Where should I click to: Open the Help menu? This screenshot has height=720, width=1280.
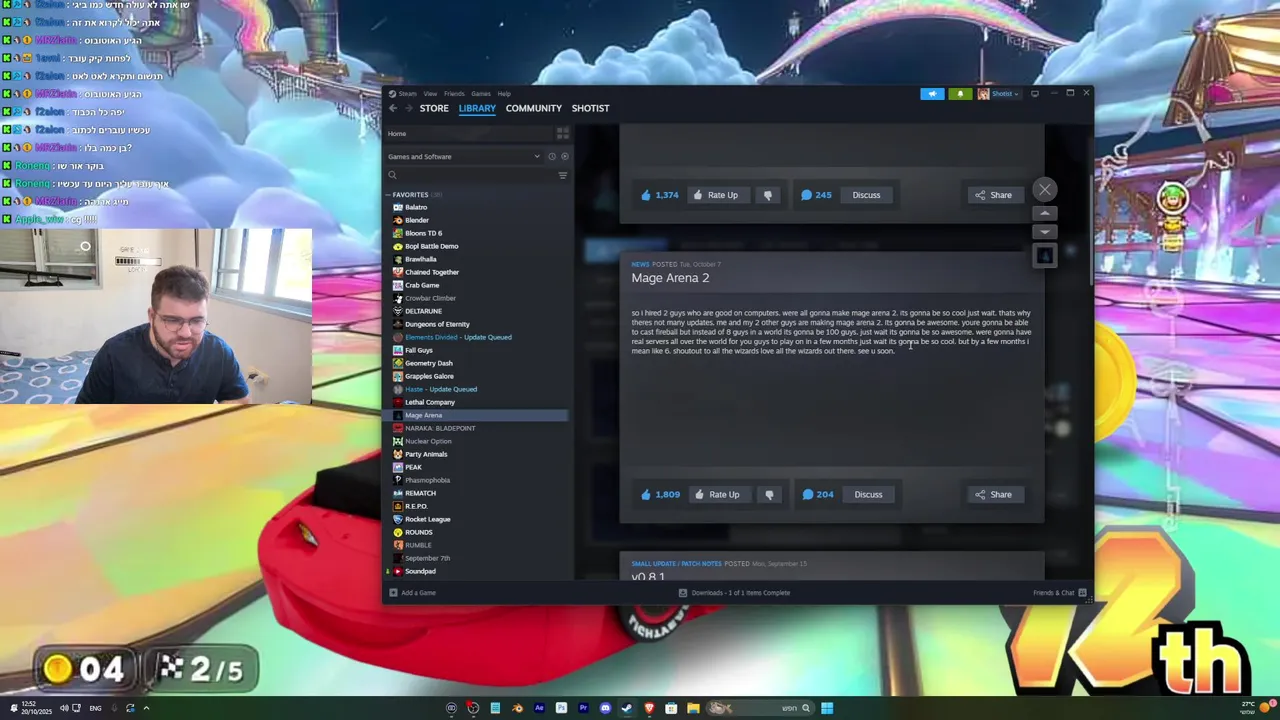pyautogui.click(x=504, y=94)
